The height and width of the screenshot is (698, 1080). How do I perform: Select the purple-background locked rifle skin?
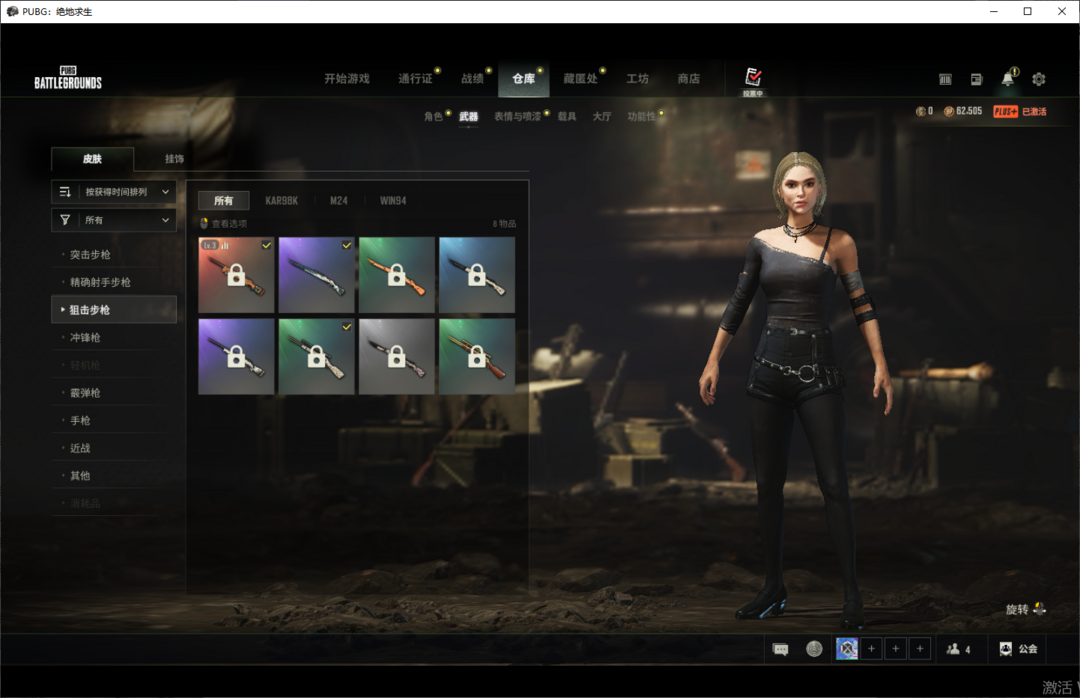pos(236,356)
